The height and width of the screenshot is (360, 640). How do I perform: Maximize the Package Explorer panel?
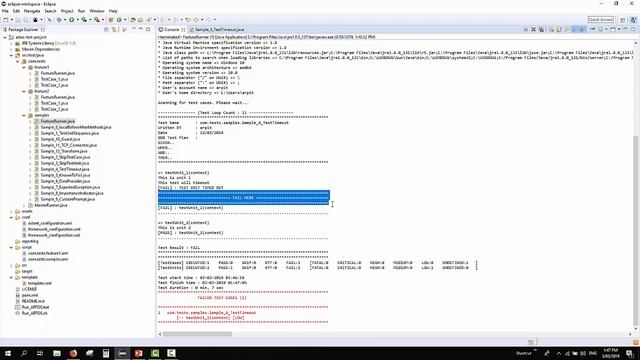[148, 29]
